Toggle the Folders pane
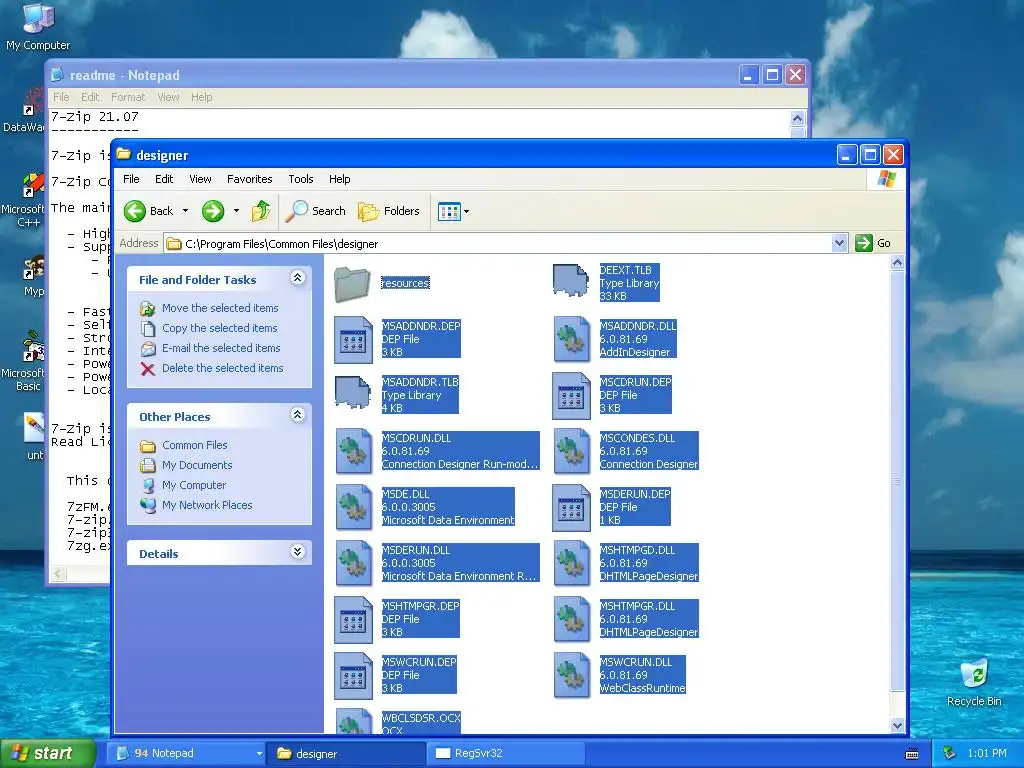 [389, 211]
